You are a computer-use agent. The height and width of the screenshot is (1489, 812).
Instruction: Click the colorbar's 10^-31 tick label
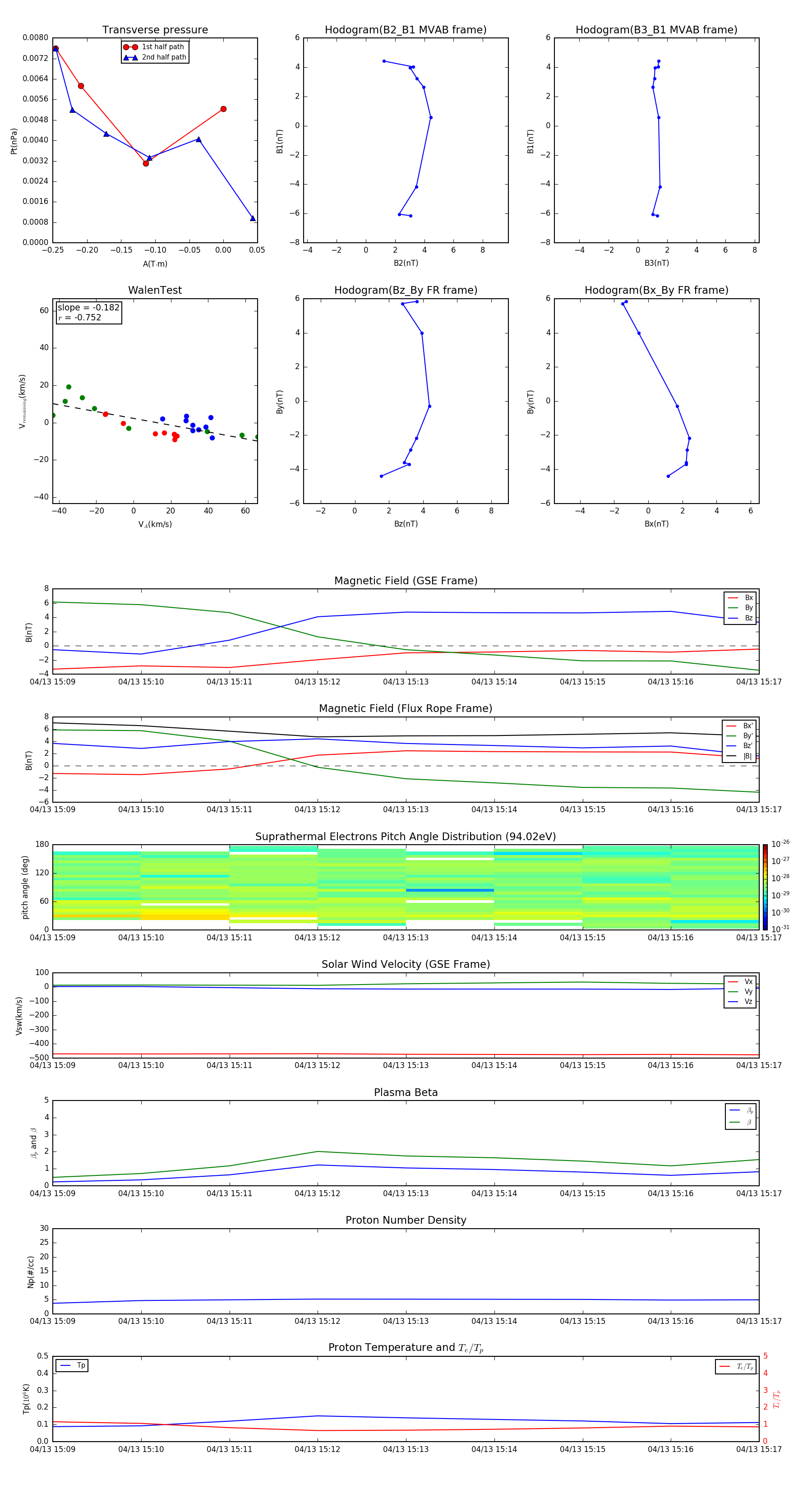pyautogui.click(x=780, y=929)
